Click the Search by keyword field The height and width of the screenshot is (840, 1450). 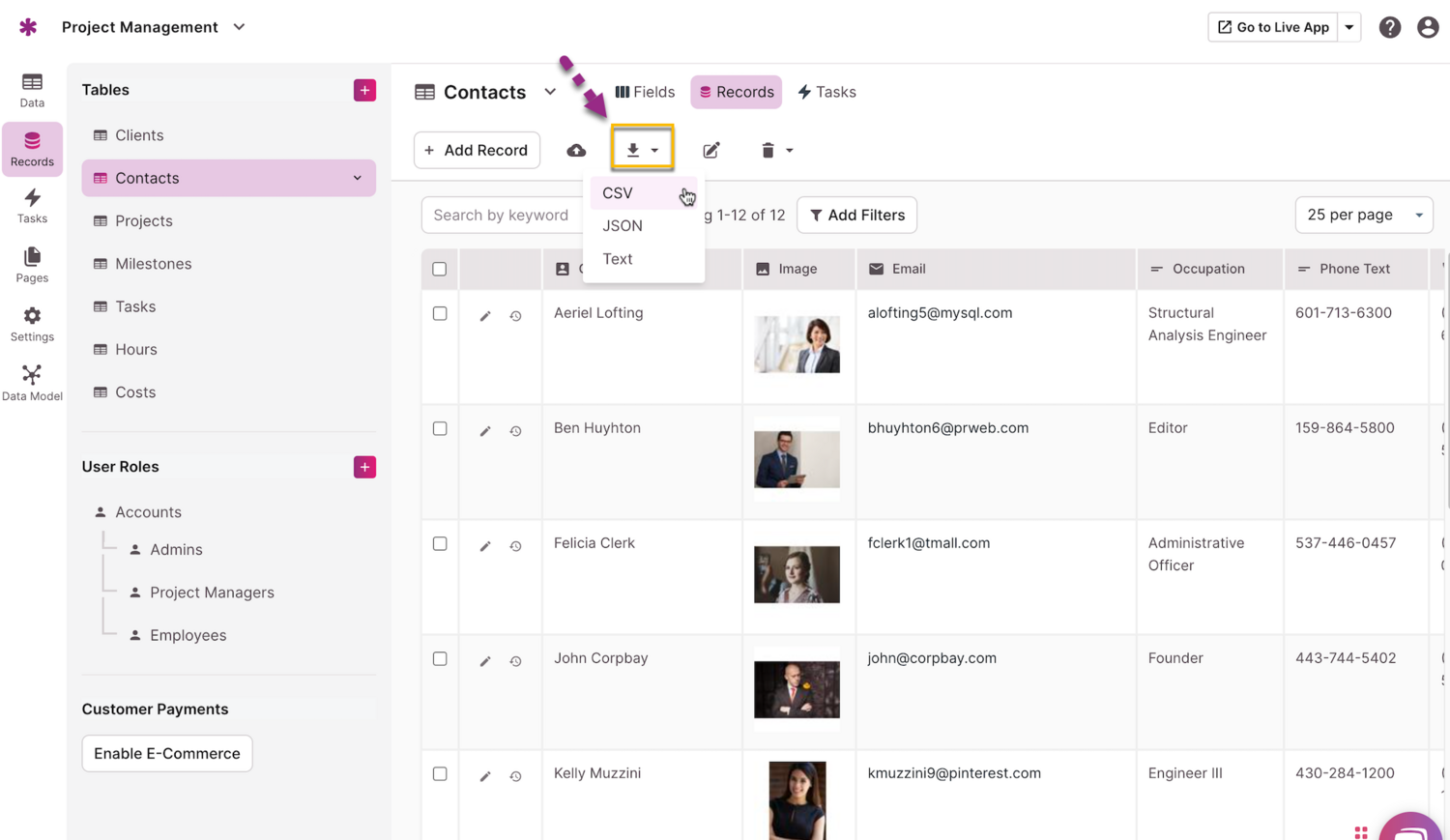[501, 215]
